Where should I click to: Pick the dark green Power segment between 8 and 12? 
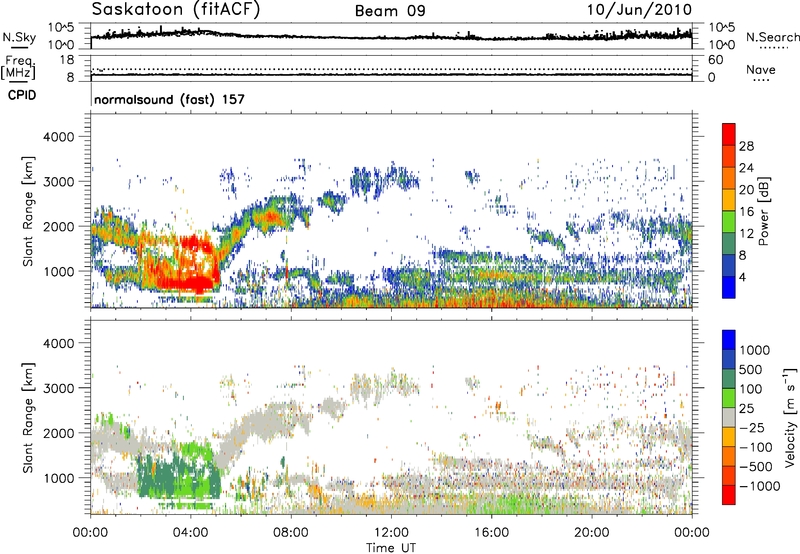point(729,243)
